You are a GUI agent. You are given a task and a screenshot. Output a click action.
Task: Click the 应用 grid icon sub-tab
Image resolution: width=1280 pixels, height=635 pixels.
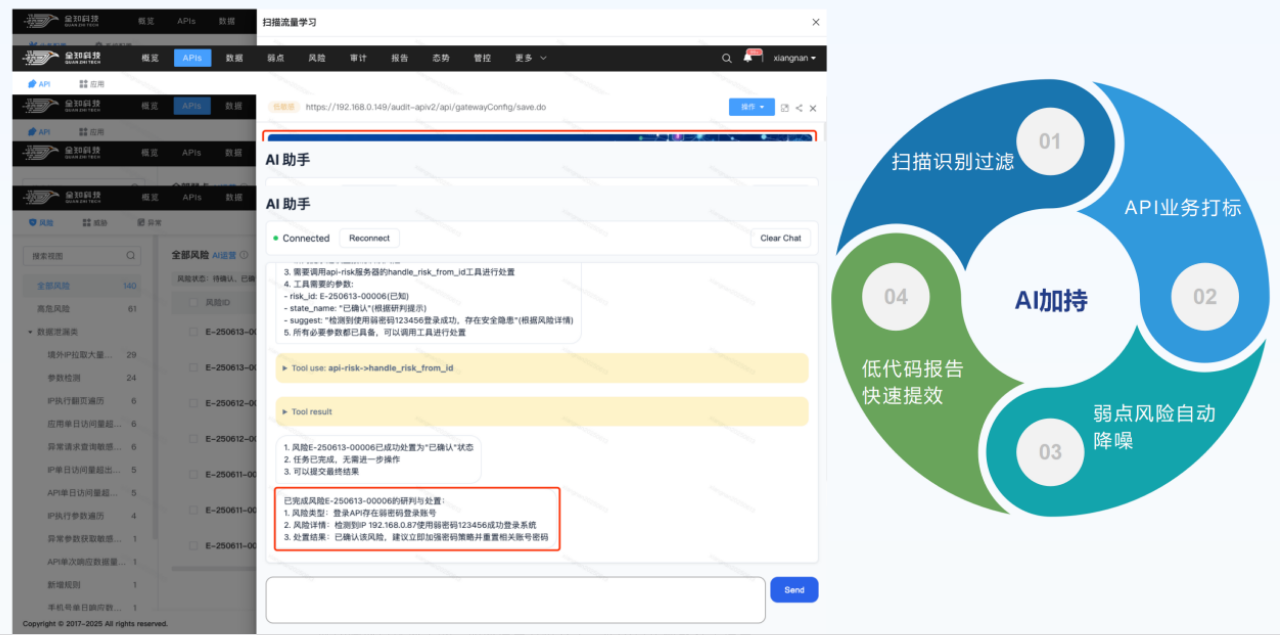[x=91, y=84]
